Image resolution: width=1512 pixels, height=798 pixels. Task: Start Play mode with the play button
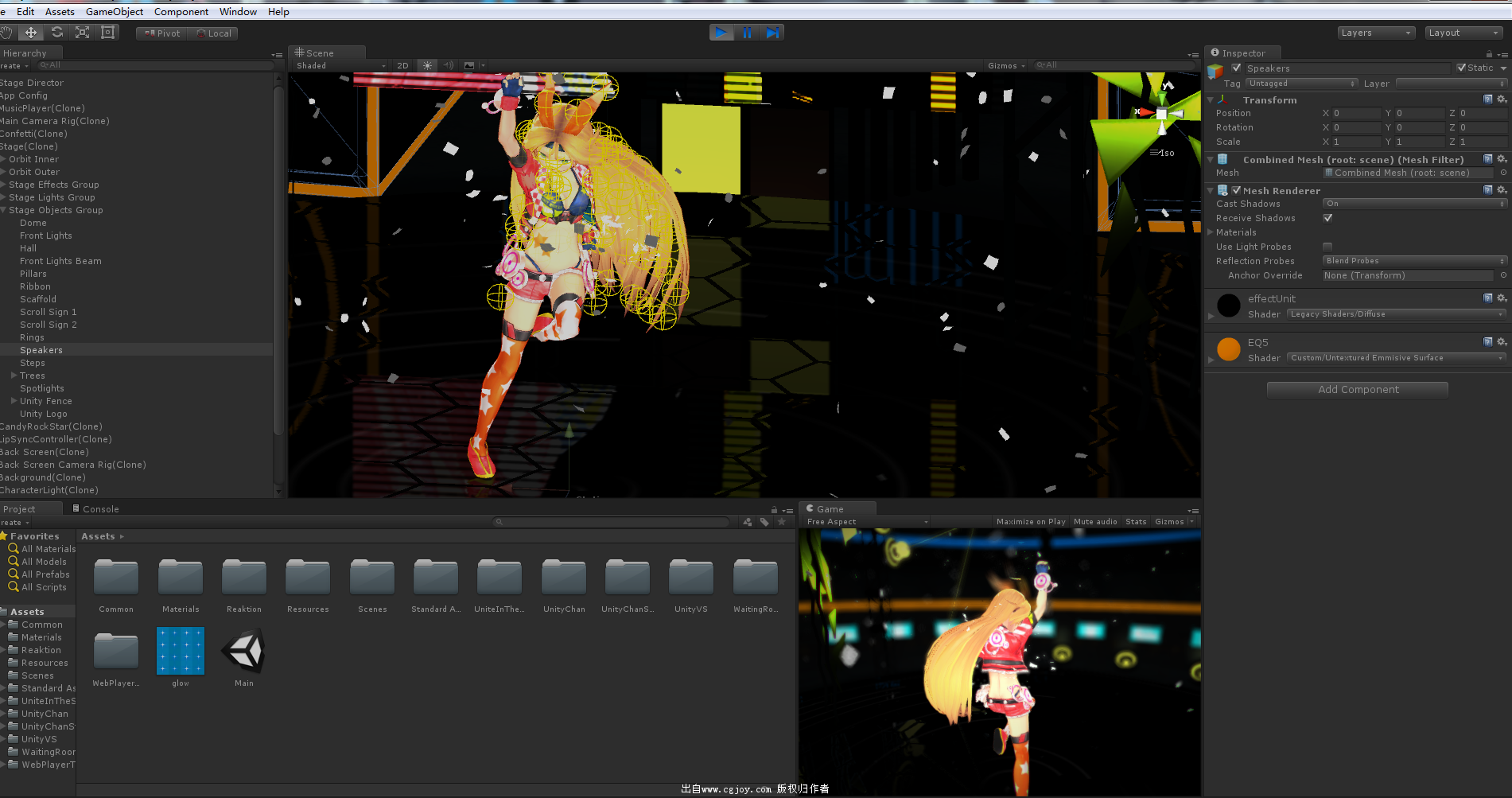click(721, 33)
